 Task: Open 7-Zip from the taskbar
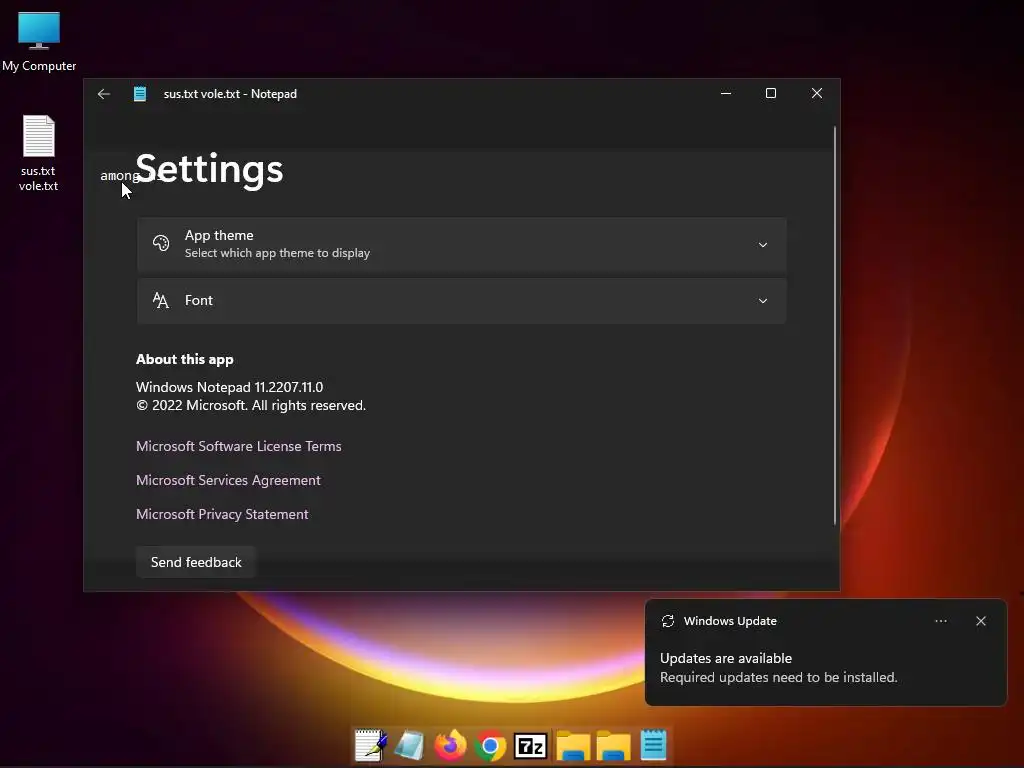pos(530,746)
